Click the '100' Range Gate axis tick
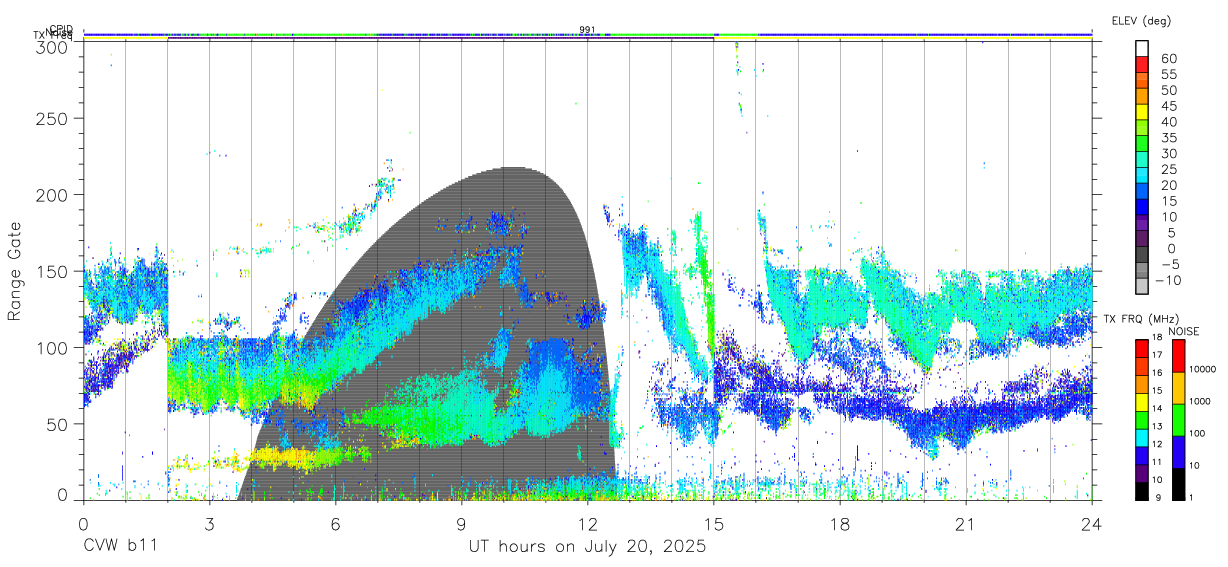 pyautogui.click(x=53, y=347)
